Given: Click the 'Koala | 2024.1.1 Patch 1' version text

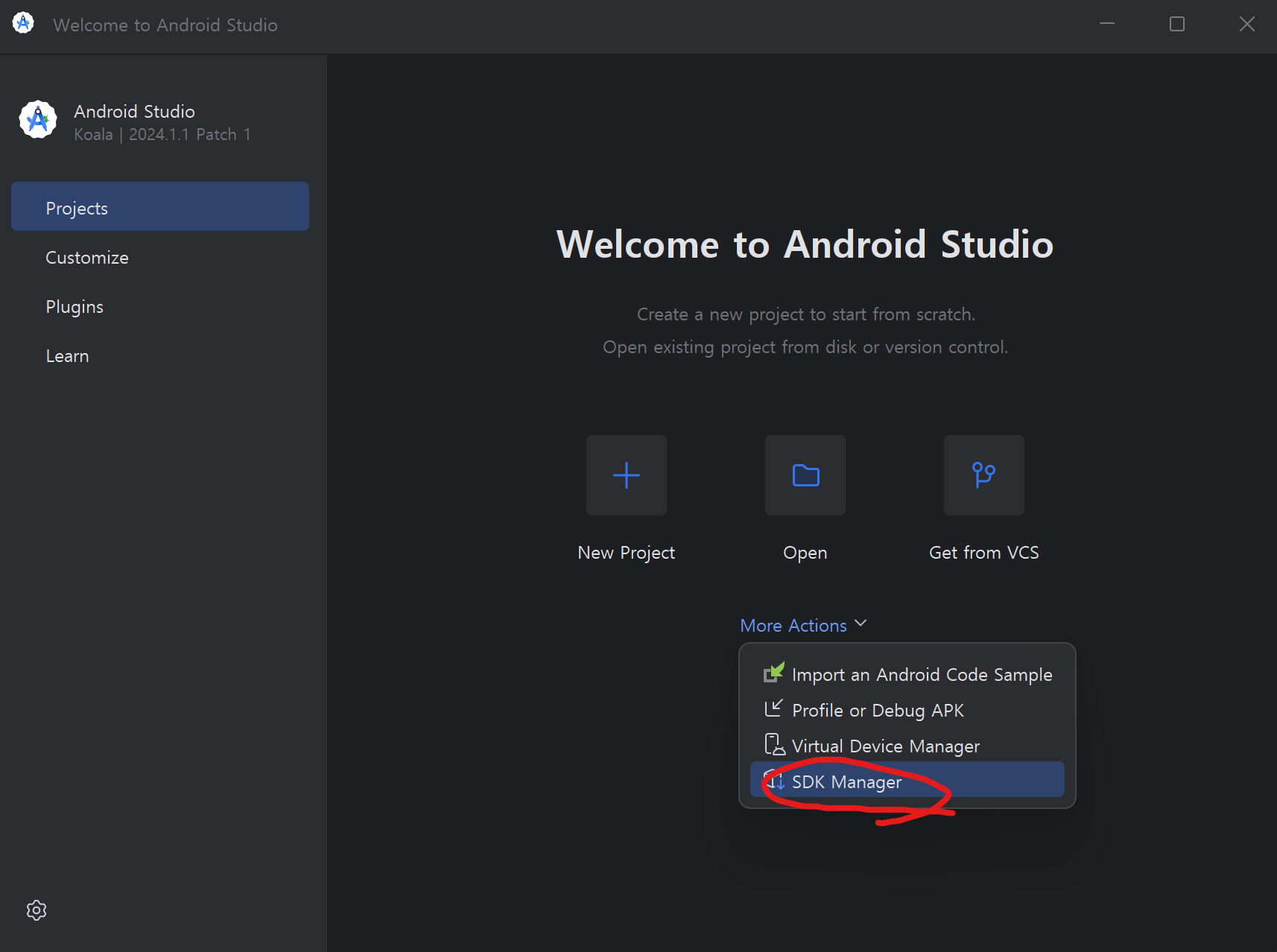Looking at the screenshot, I should [162, 135].
